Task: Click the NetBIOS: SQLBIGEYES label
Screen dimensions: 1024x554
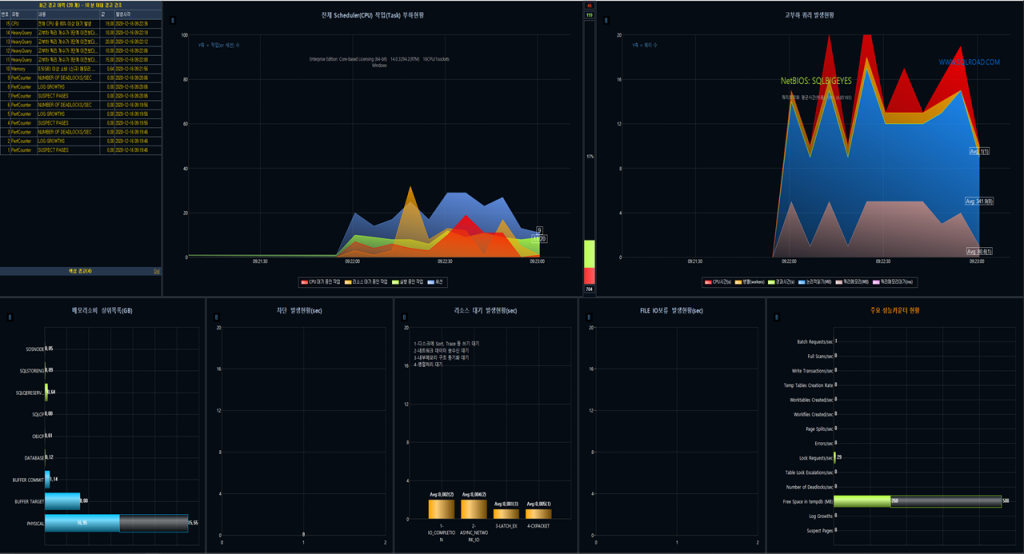Action: (816, 81)
